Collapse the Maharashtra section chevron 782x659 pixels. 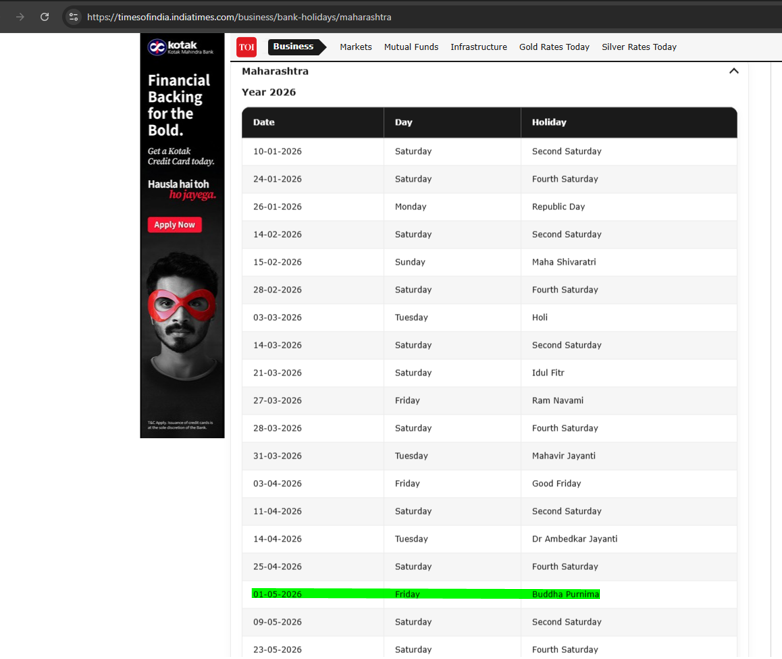[x=734, y=71]
